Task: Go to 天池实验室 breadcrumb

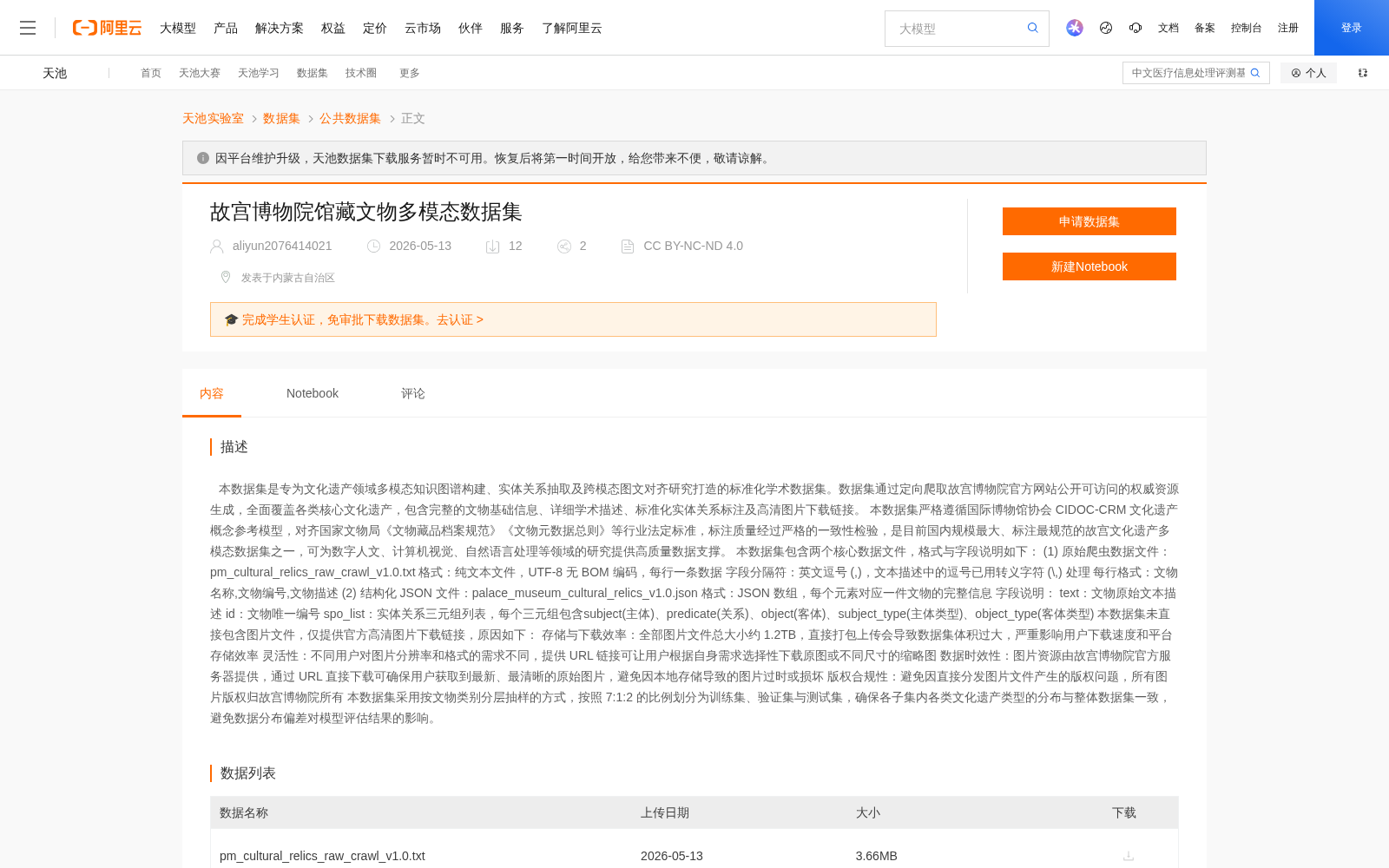Action: point(214,118)
